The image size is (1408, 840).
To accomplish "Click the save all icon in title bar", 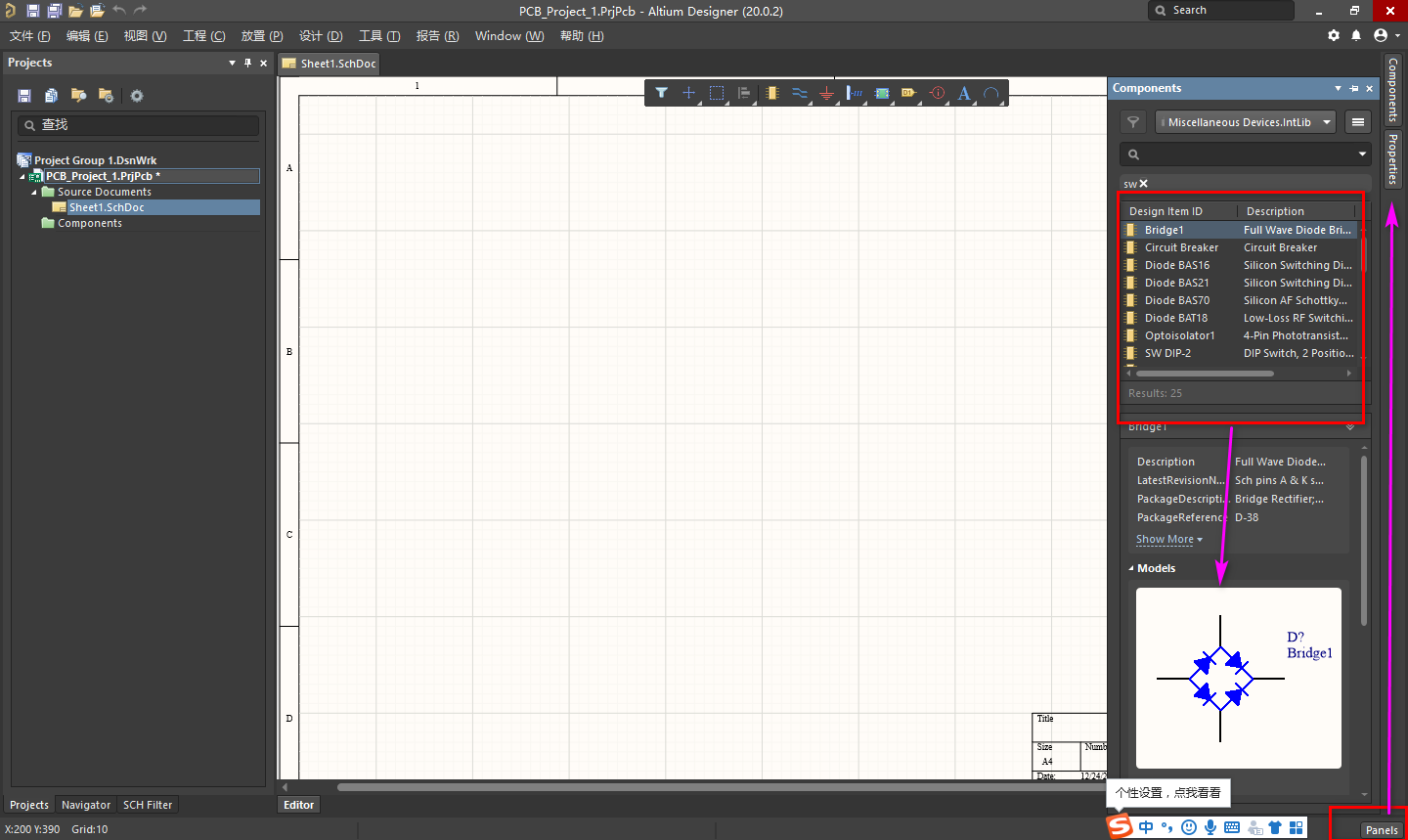I will pyautogui.click(x=54, y=11).
